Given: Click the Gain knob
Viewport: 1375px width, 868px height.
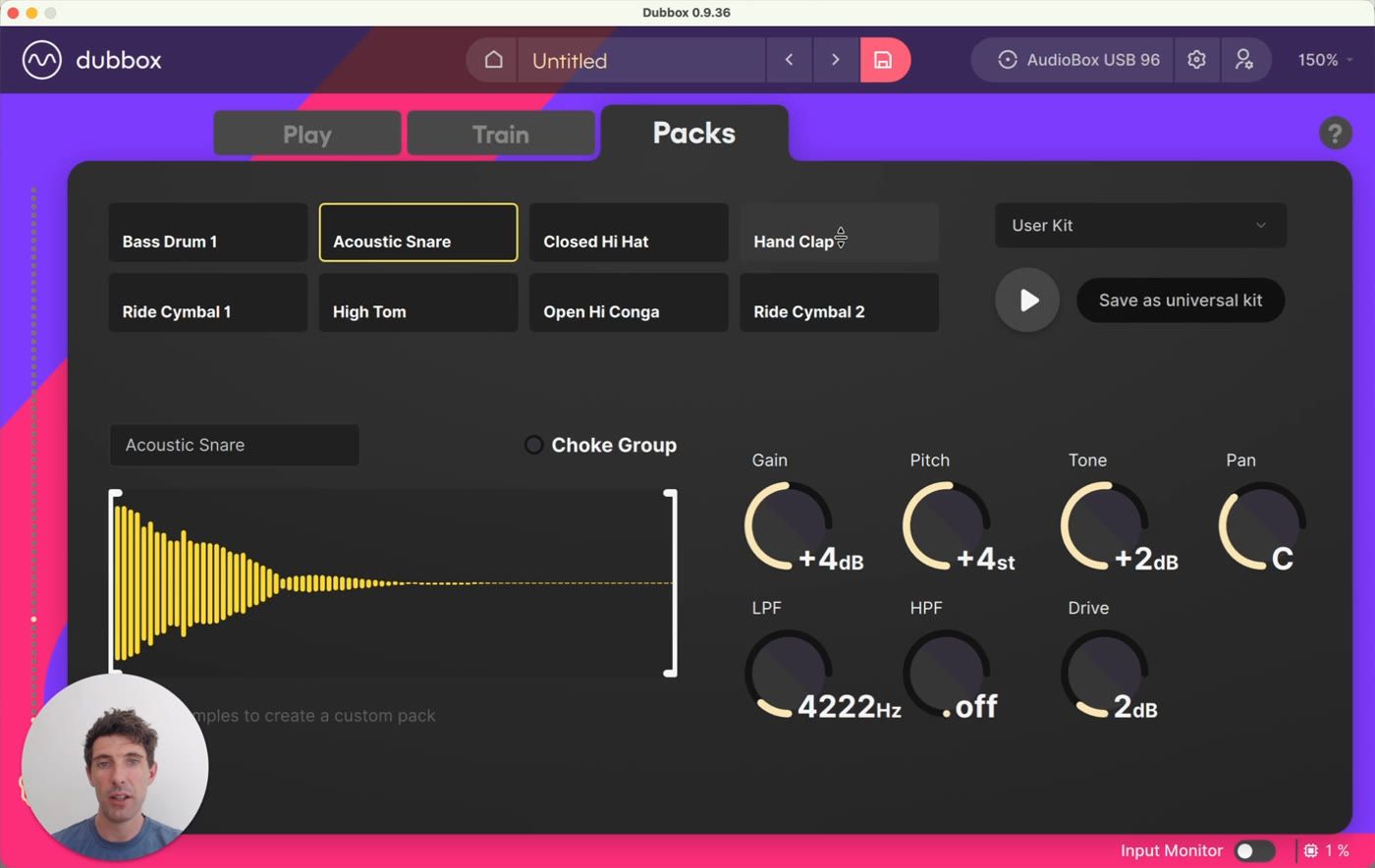Looking at the screenshot, I should click(789, 525).
